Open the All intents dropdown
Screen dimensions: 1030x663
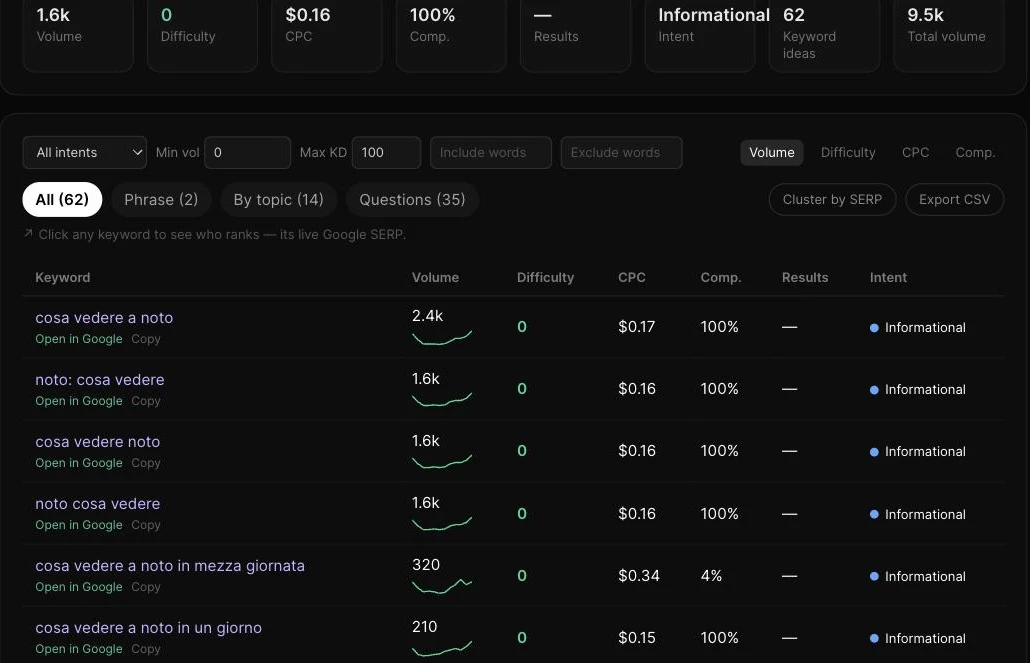click(x=84, y=152)
